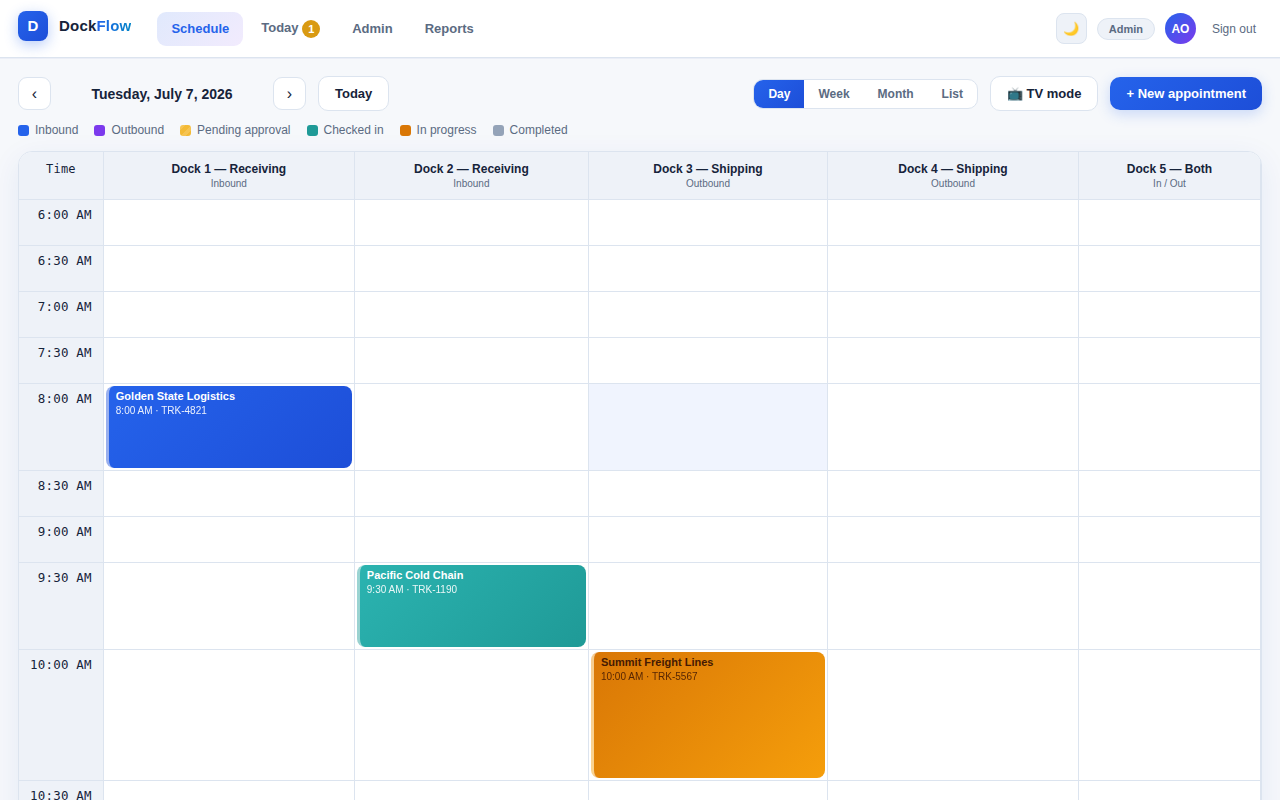
Task: Open the Reports tab
Action: (449, 29)
